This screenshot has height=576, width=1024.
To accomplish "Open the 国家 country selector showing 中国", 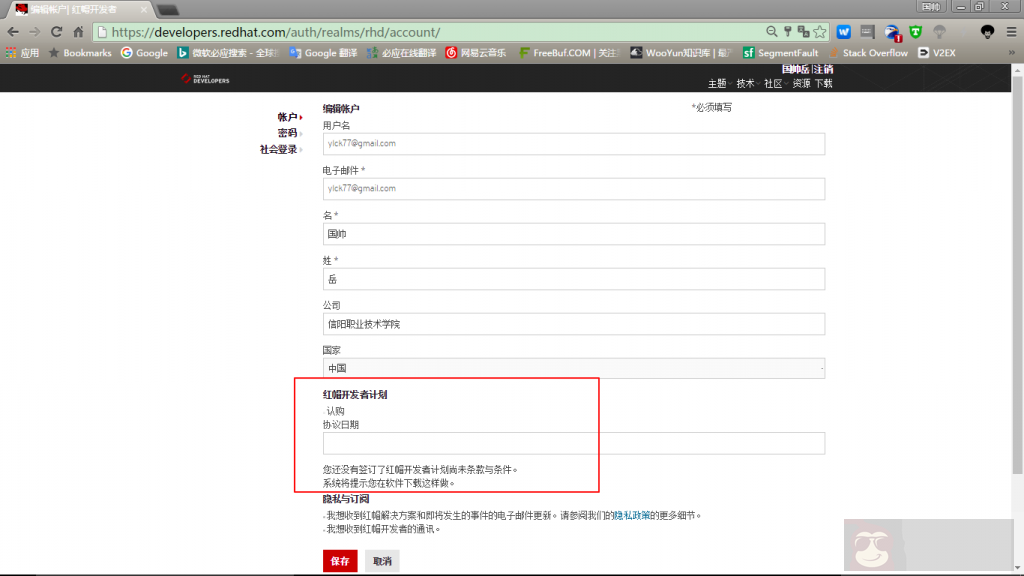I will (572, 368).
